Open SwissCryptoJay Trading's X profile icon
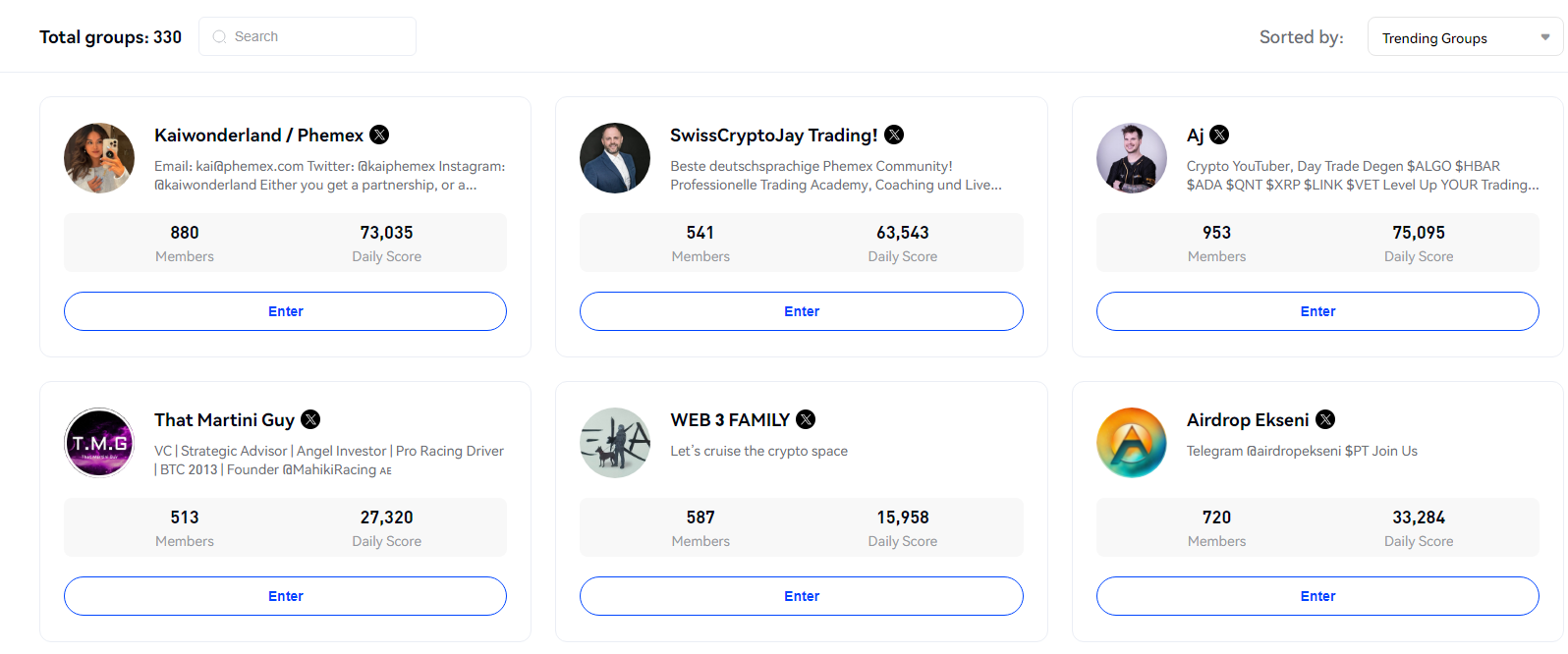Screen dimensions: 1568x654 click(x=894, y=135)
